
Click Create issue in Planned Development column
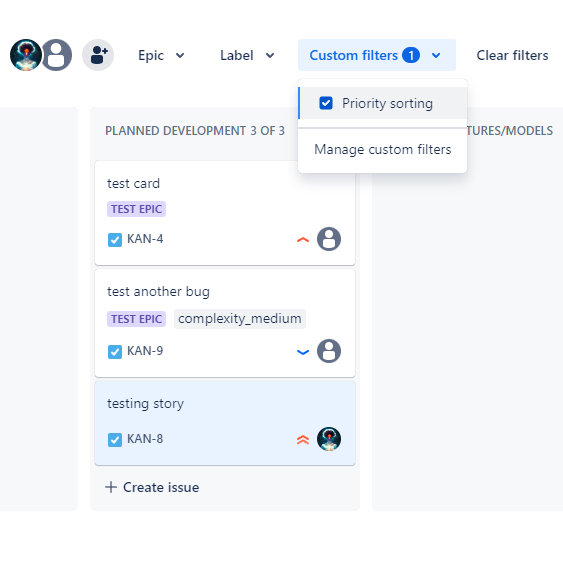[152, 487]
